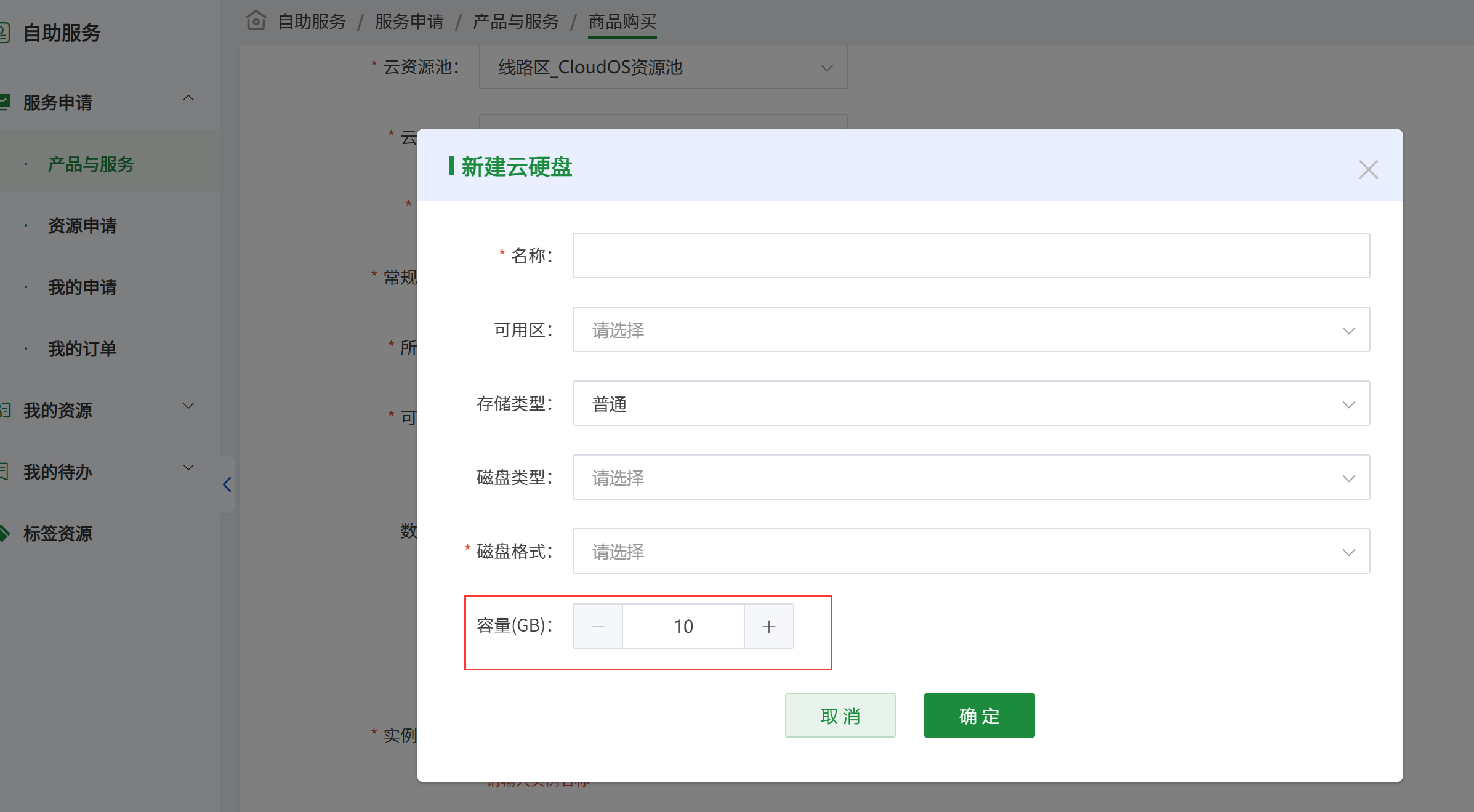Decrease capacity with the minus button
This screenshot has height=812, width=1474.
point(597,626)
